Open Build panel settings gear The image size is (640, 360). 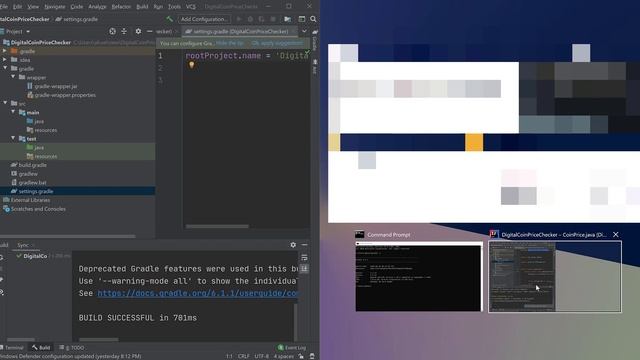pos(293,244)
